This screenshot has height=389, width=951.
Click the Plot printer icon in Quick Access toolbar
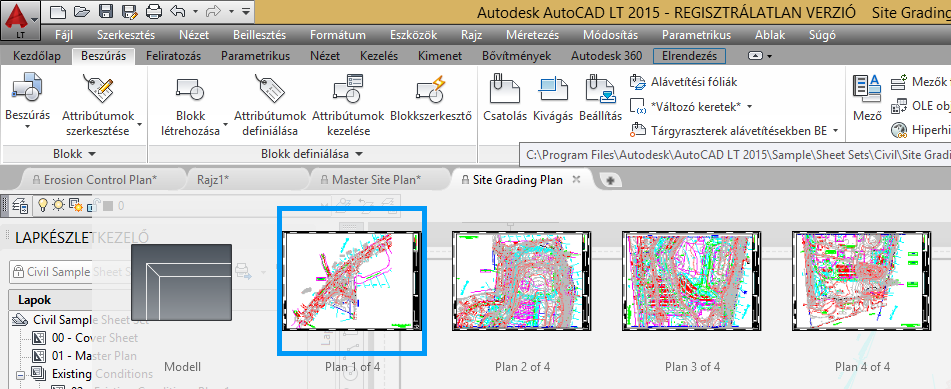tap(154, 12)
